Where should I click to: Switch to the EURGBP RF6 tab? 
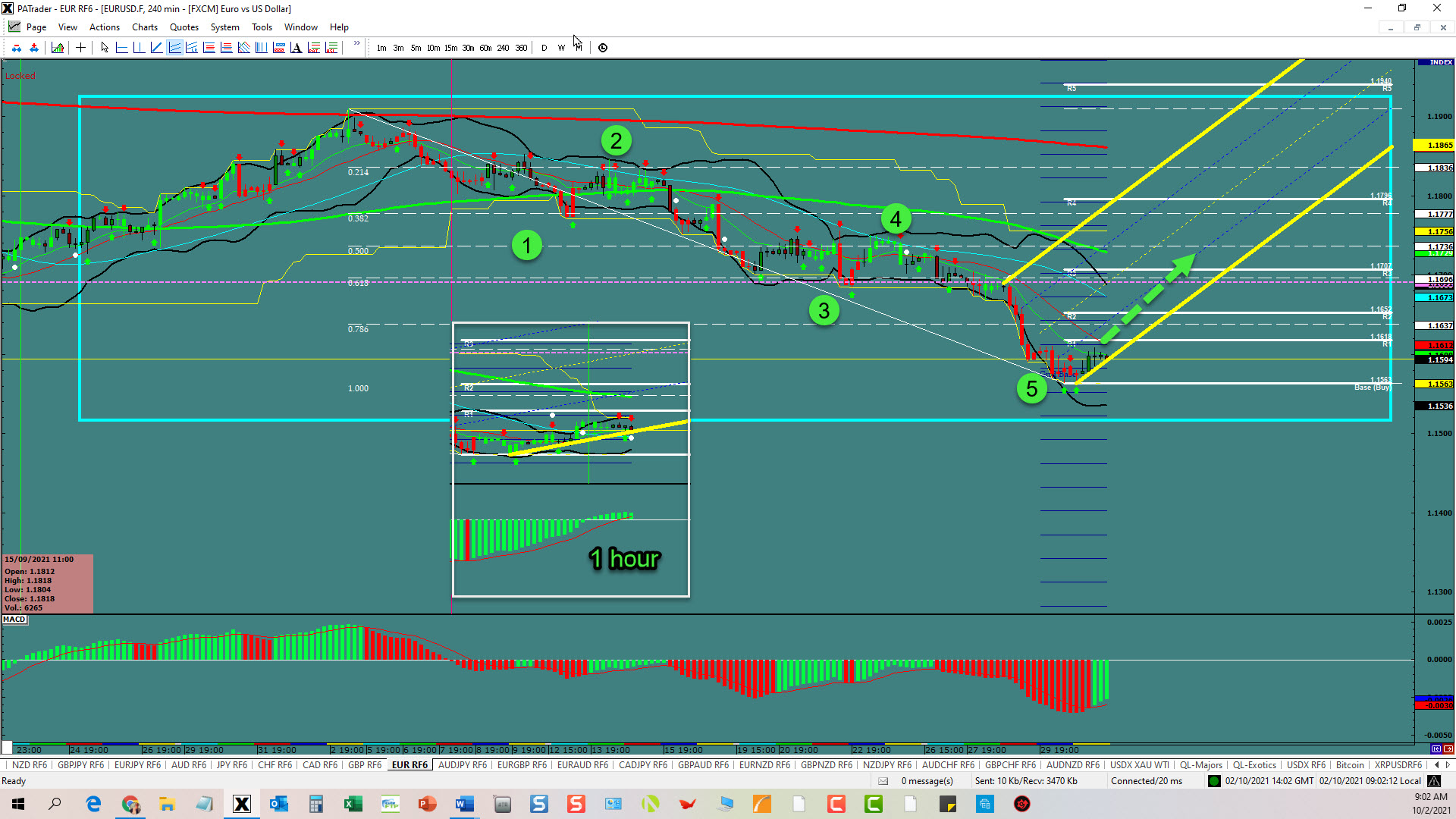click(522, 765)
